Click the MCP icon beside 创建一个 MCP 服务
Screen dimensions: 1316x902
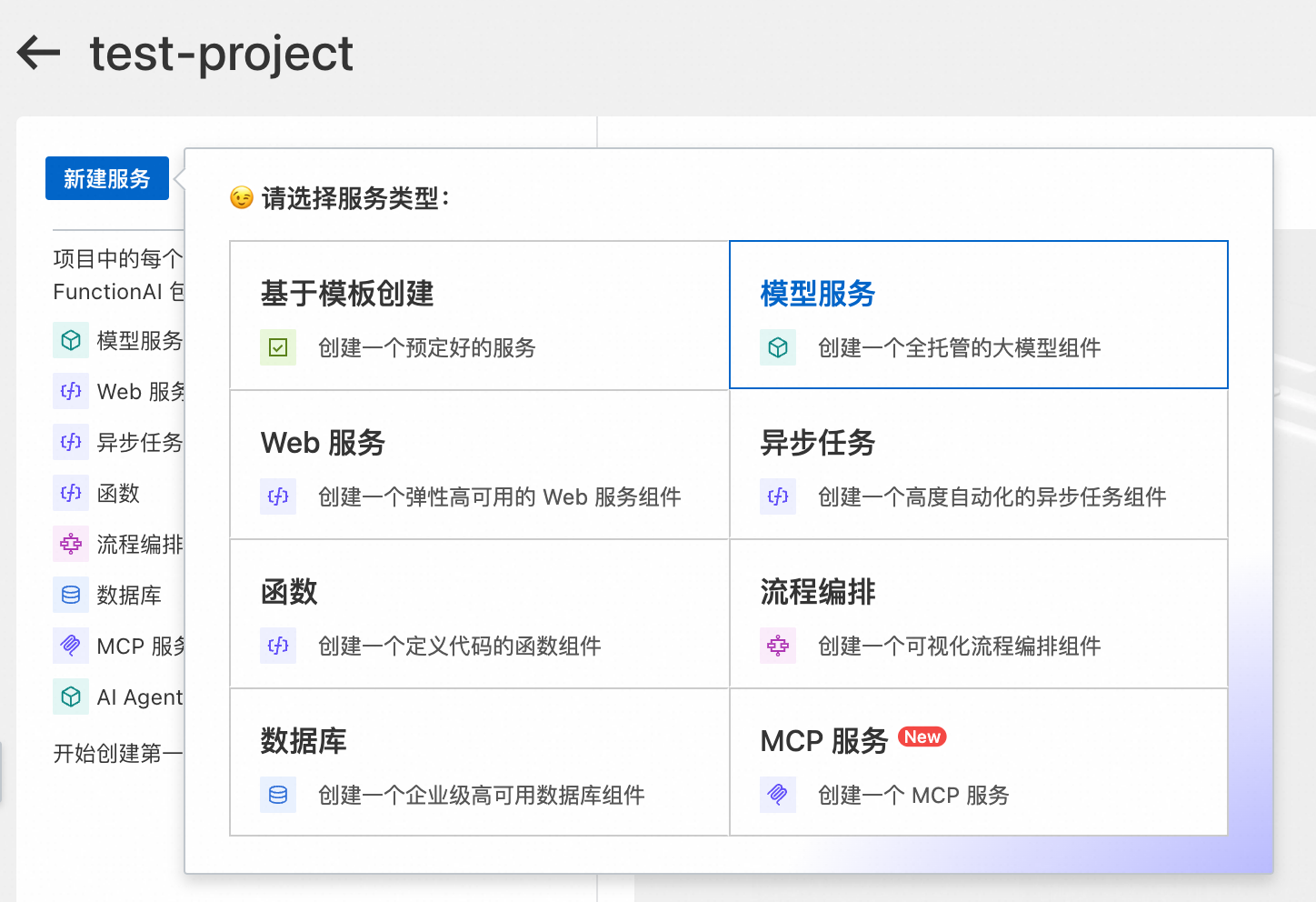[778, 795]
